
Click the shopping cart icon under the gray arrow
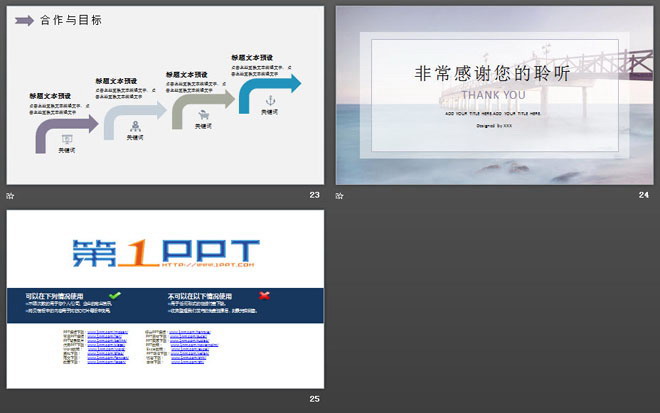coord(204,115)
